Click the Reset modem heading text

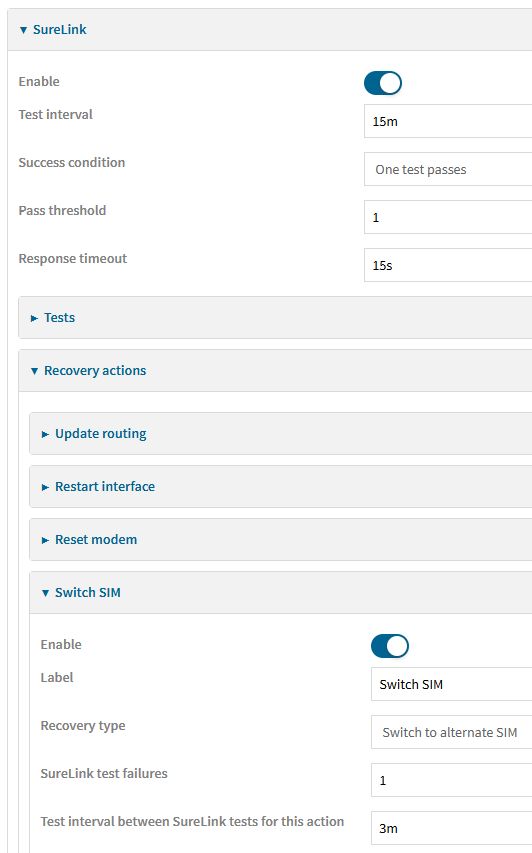[96, 540]
